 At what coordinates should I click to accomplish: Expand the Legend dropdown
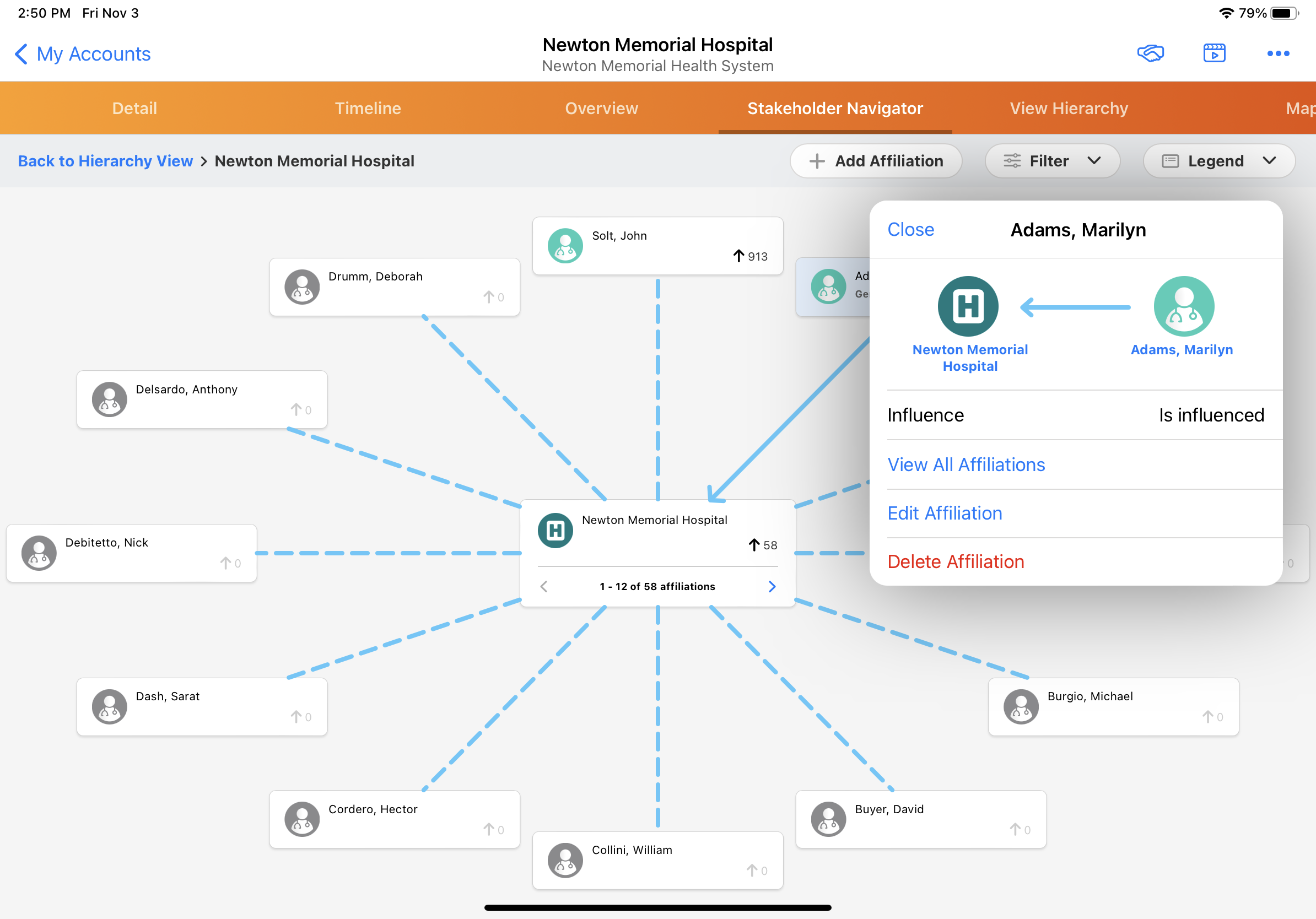(x=1218, y=161)
